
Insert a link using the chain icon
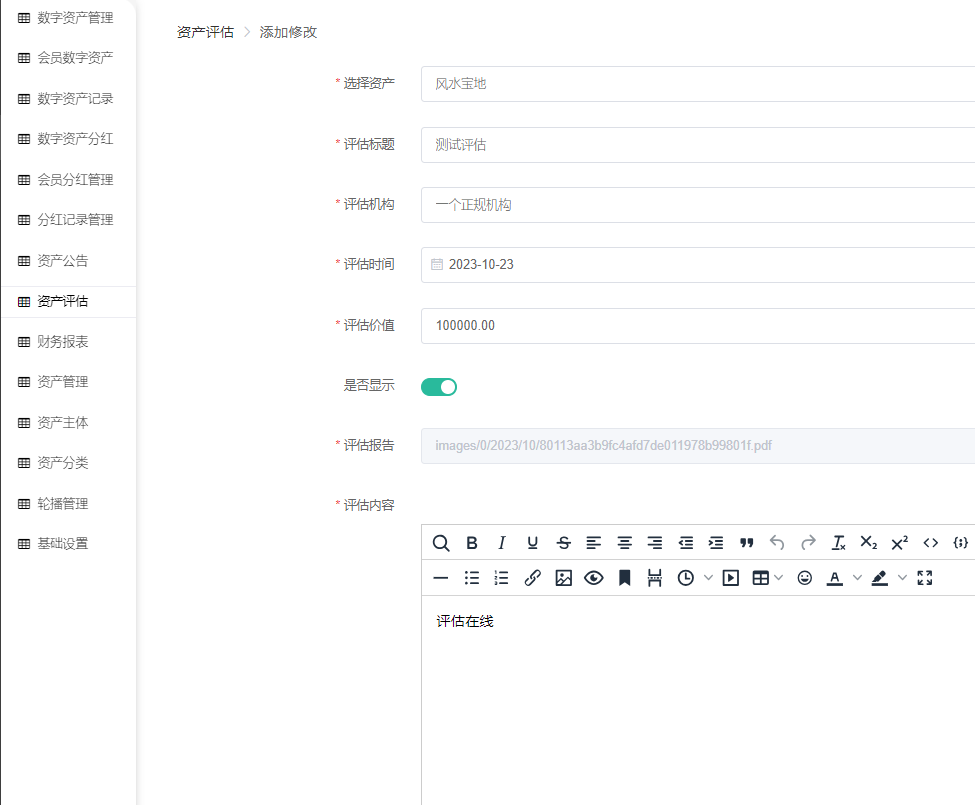coord(533,578)
